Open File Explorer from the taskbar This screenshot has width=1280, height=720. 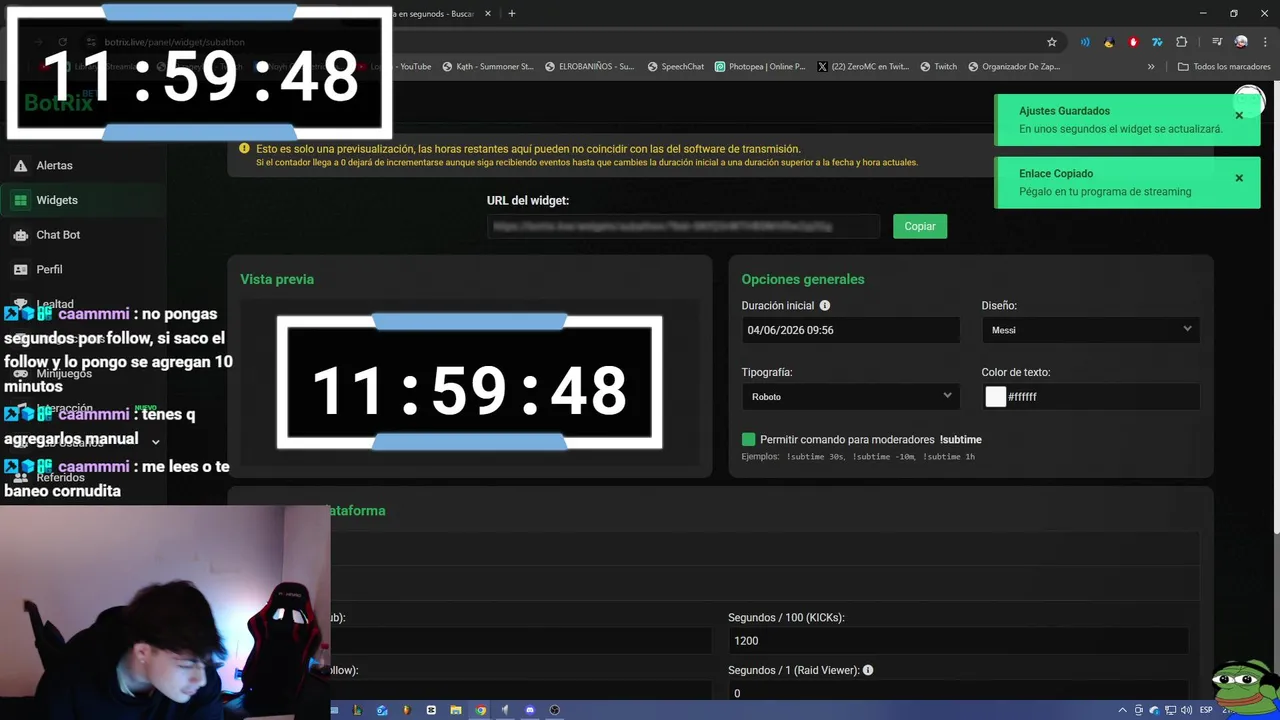[x=456, y=710]
